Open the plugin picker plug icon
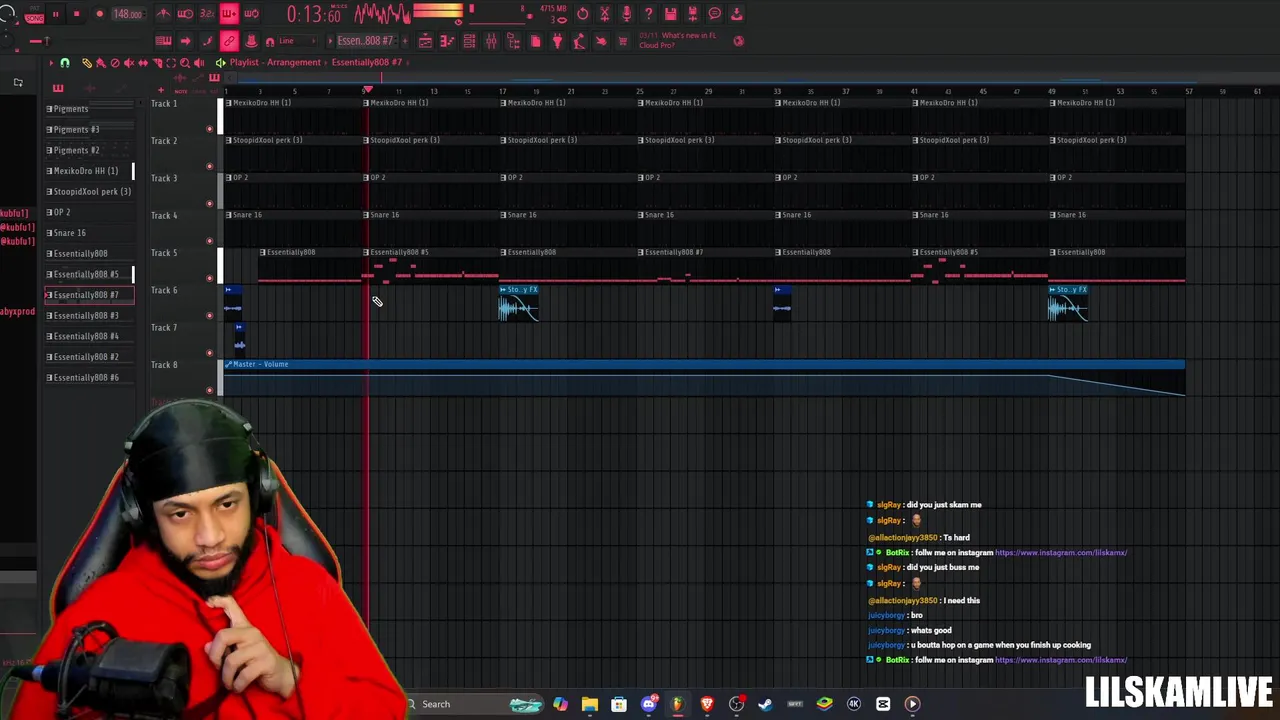The image size is (1280, 720). pyautogui.click(x=557, y=41)
